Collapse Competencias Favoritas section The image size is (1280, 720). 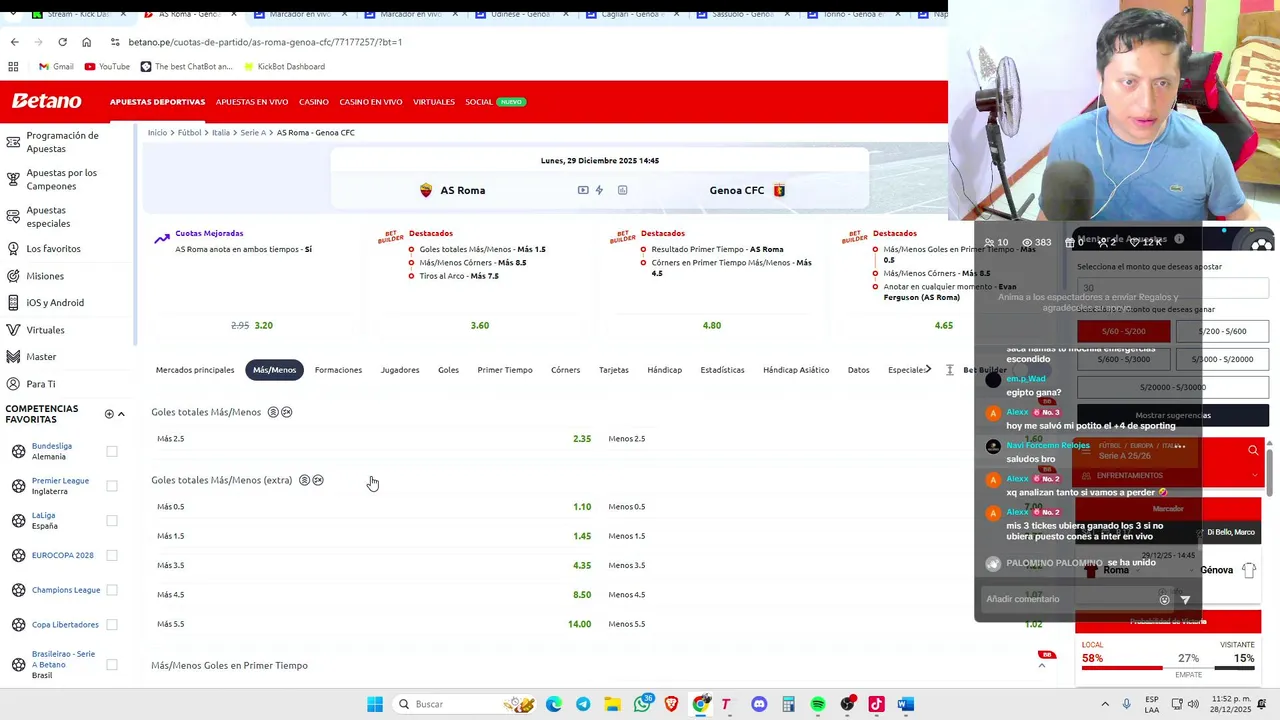[121, 414]
